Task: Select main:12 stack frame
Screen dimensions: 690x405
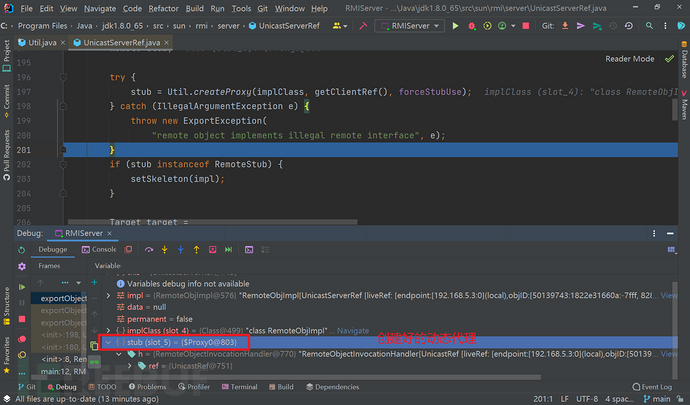Action: [x=59, y=372]
